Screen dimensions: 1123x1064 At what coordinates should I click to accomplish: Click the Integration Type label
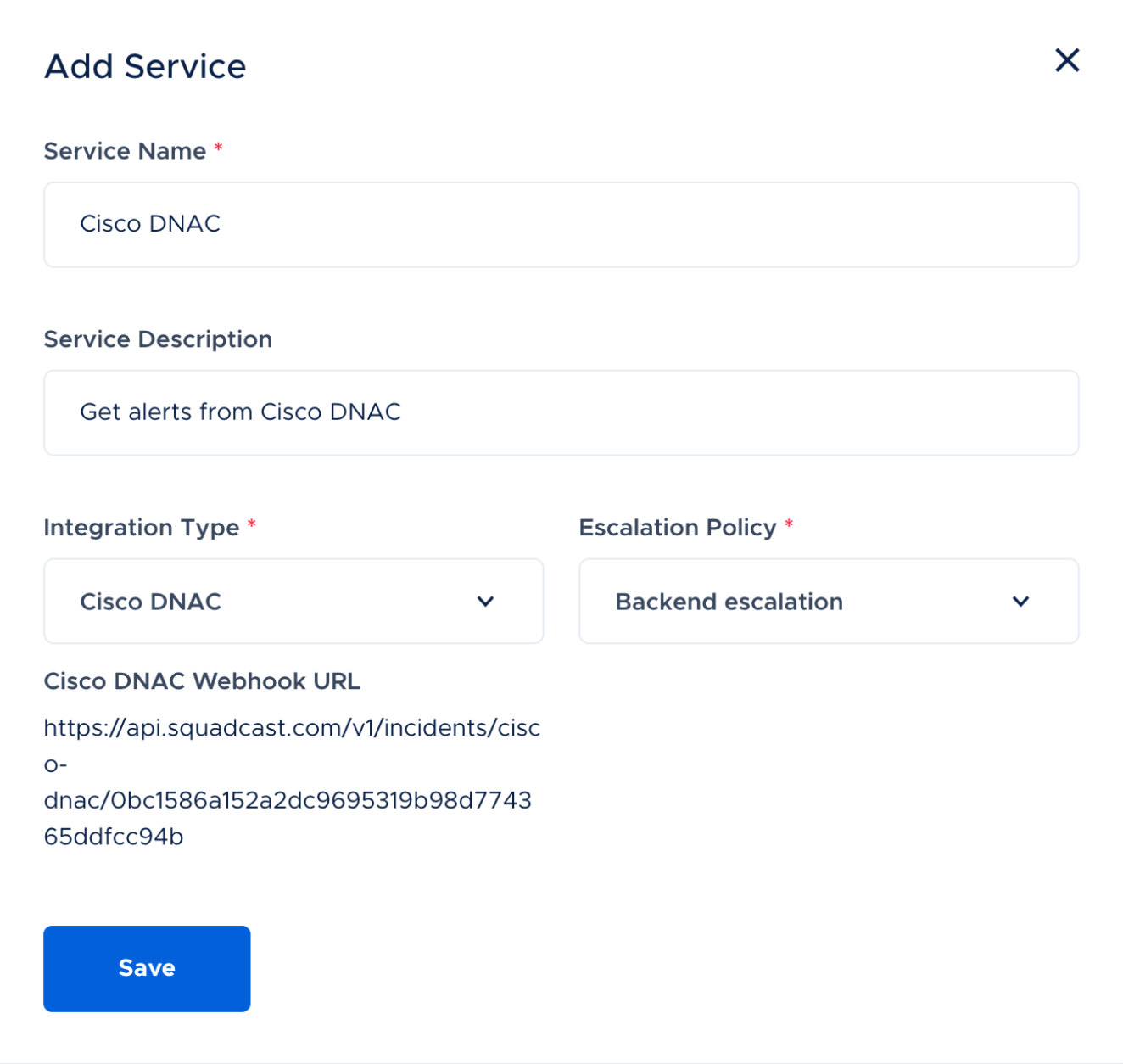point(142,528)
